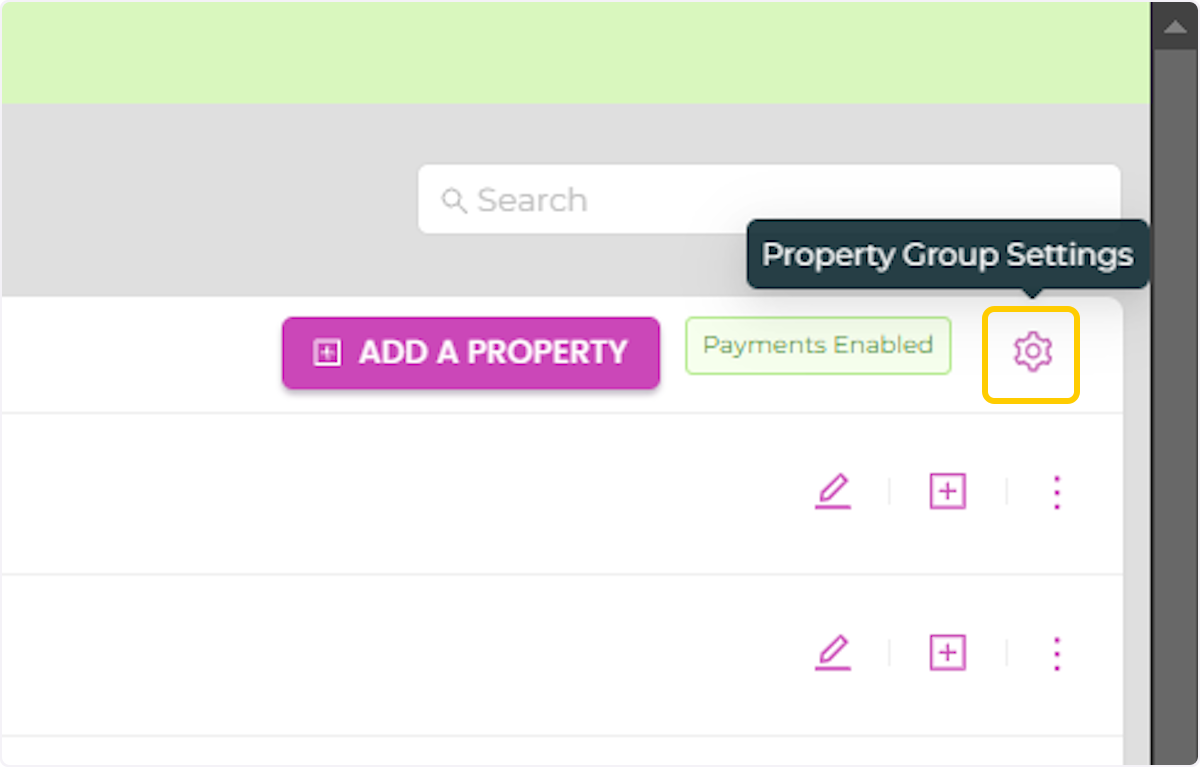Viewport: 1200px width, 767px height.
Task: Click the plus square icon in first row
Action: point(947,491)
